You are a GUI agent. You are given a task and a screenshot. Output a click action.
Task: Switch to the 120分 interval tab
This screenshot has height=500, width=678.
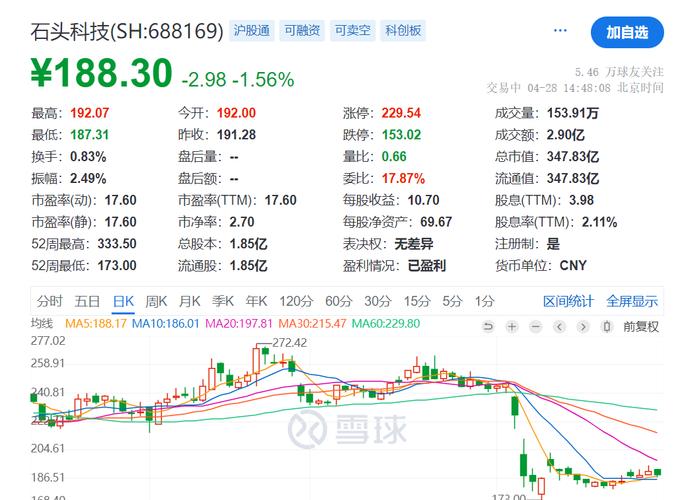[x=296, y=301]
